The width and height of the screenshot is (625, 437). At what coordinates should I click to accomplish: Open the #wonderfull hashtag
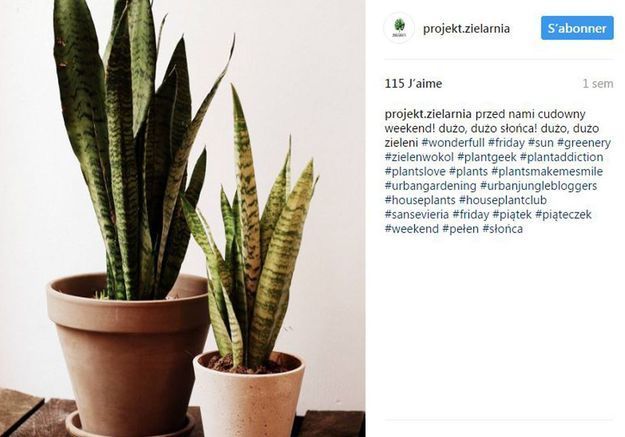click(453, 143)
